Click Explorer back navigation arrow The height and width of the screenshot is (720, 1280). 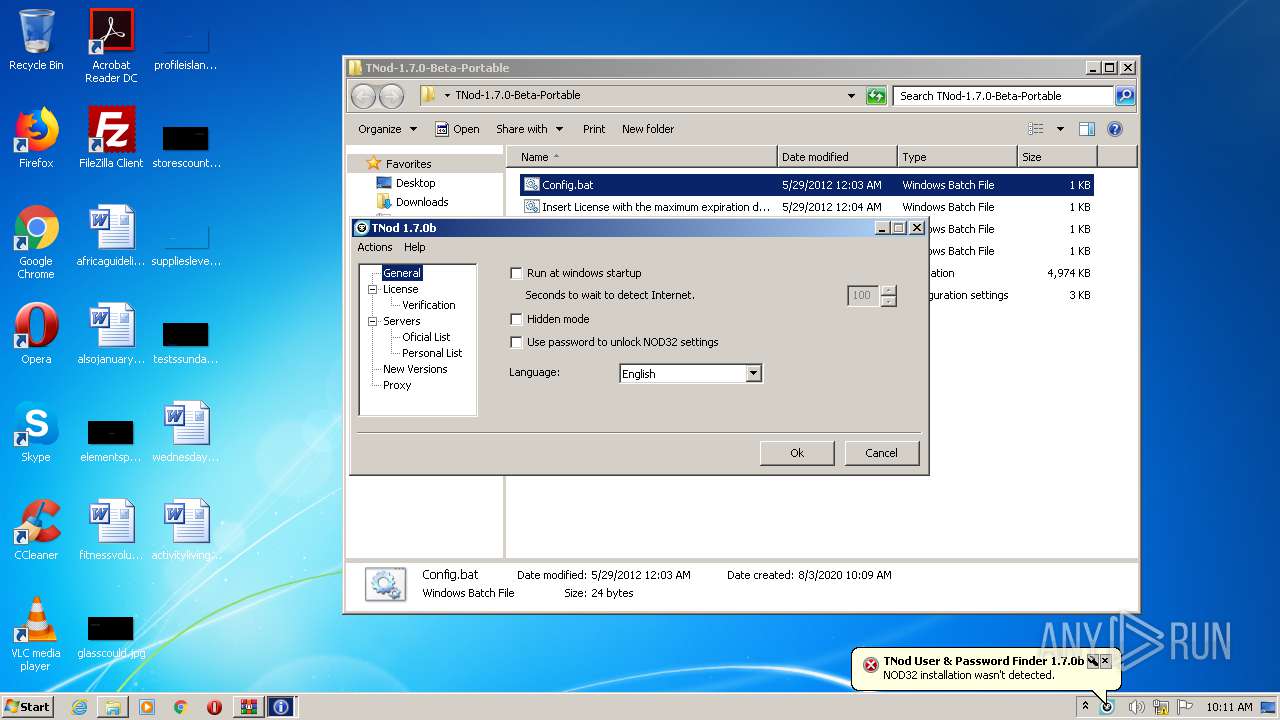(364, 96)
